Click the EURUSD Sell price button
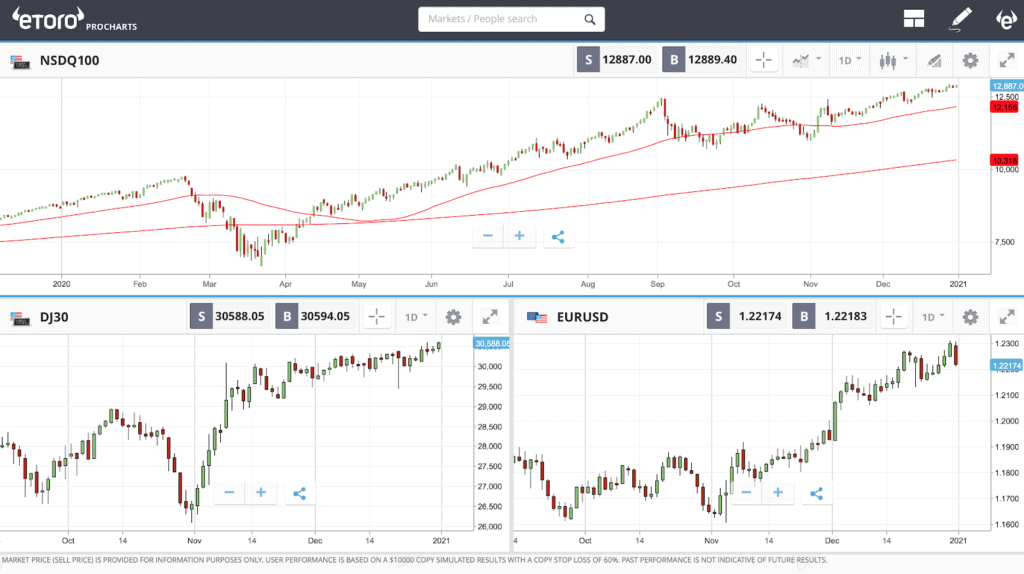 [746, 317]
